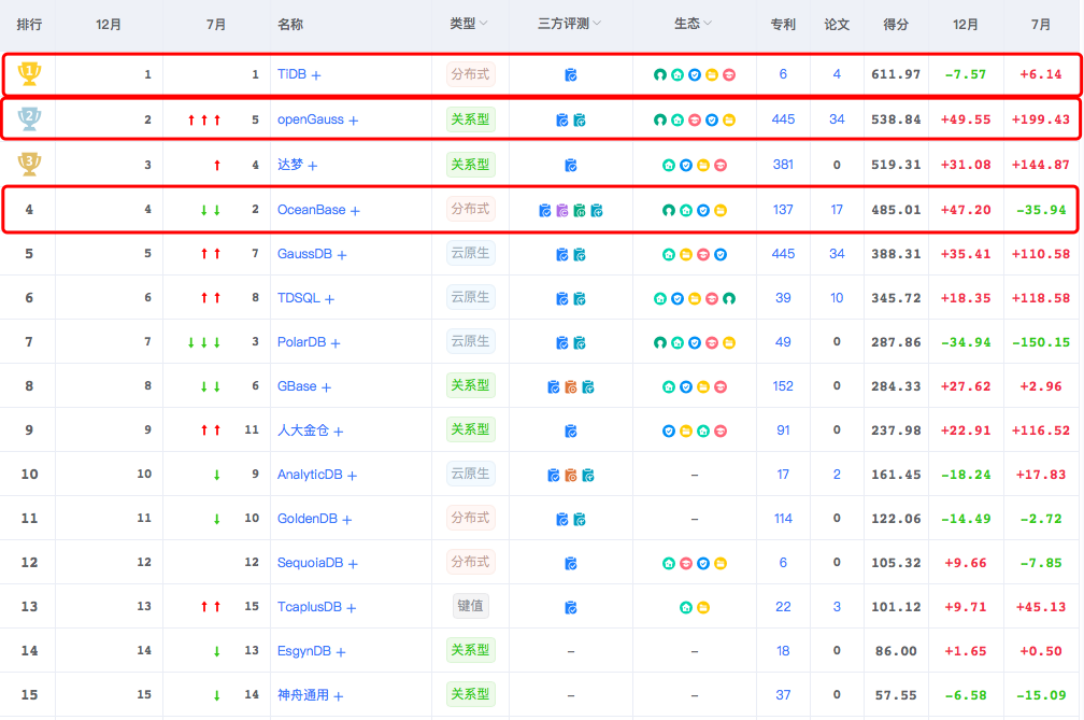The height and width of the screenshot is (720, 1084).
Task: Click the 名称 column header
Action: pos(290,24)
